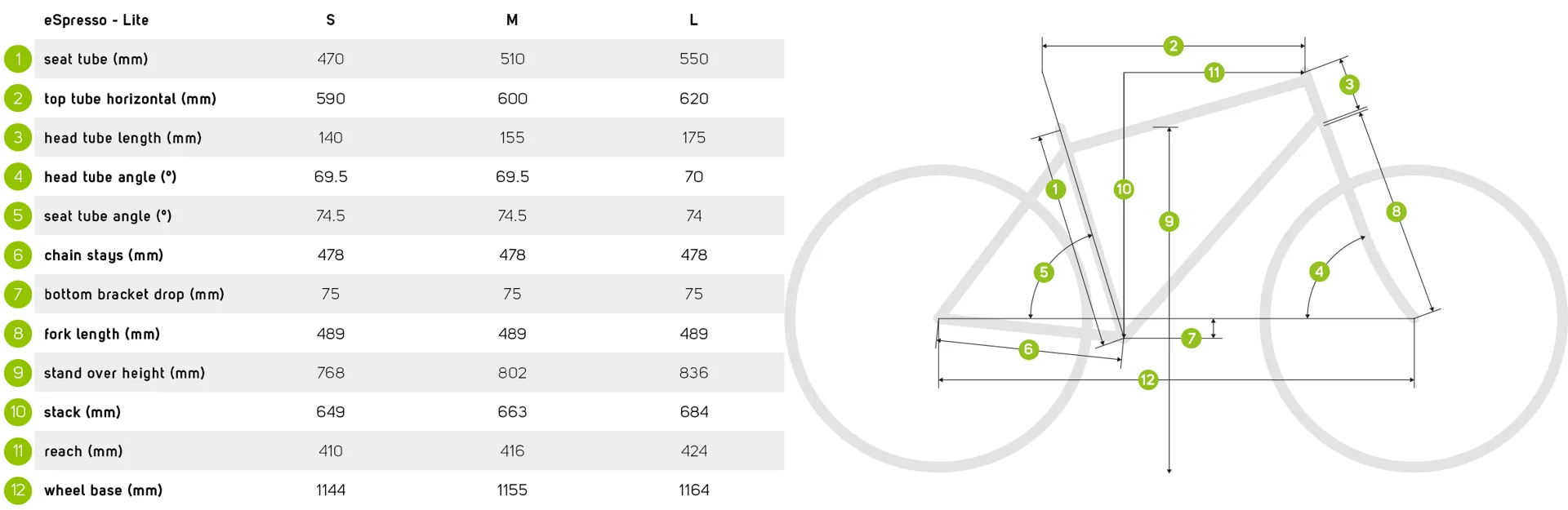Click the wheel base value 1164 for L
This screenshot has width=1568, height=510.
pos(693,490)
